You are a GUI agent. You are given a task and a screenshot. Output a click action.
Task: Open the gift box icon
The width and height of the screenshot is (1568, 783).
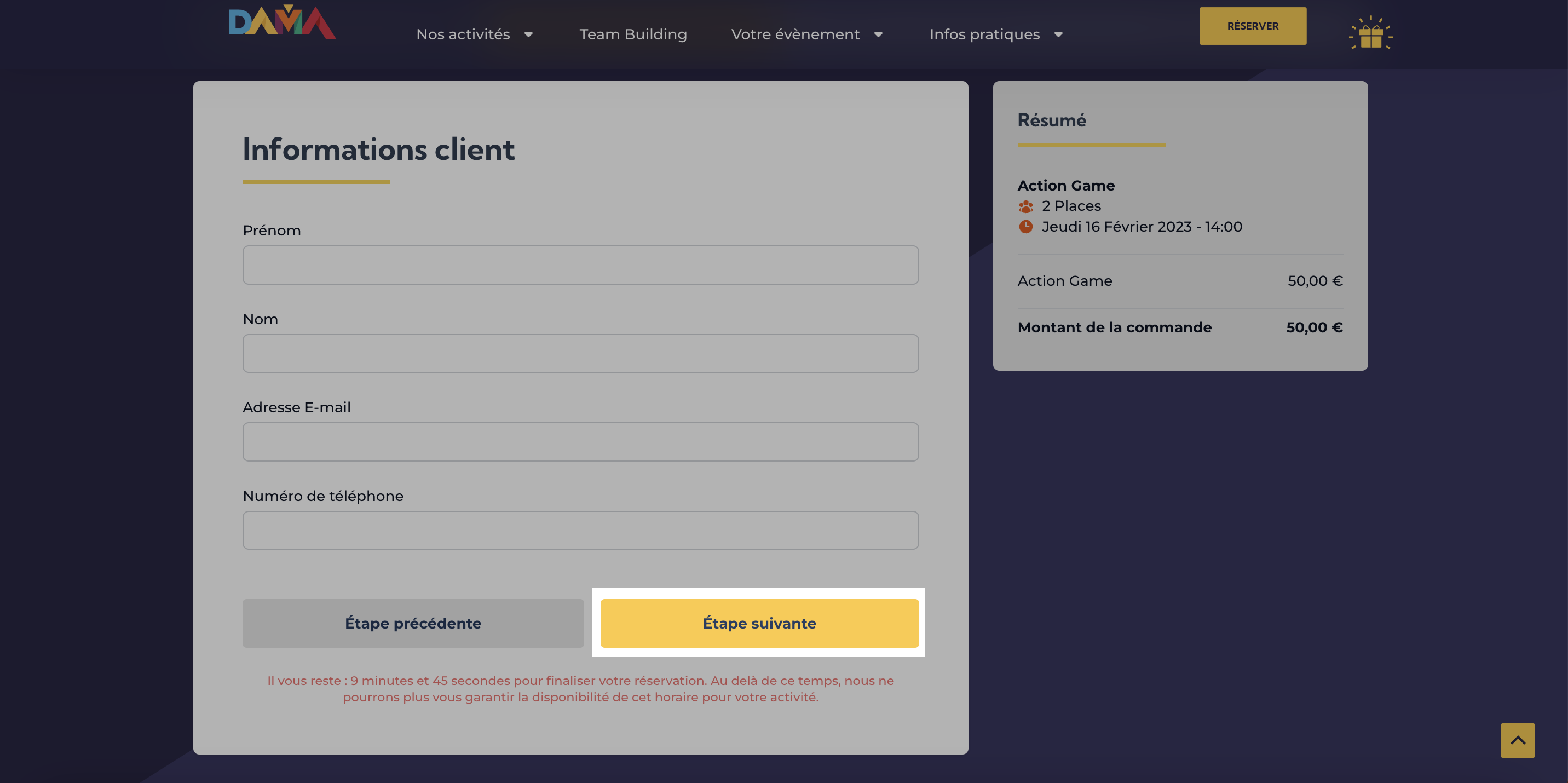tap(1370, 33)
